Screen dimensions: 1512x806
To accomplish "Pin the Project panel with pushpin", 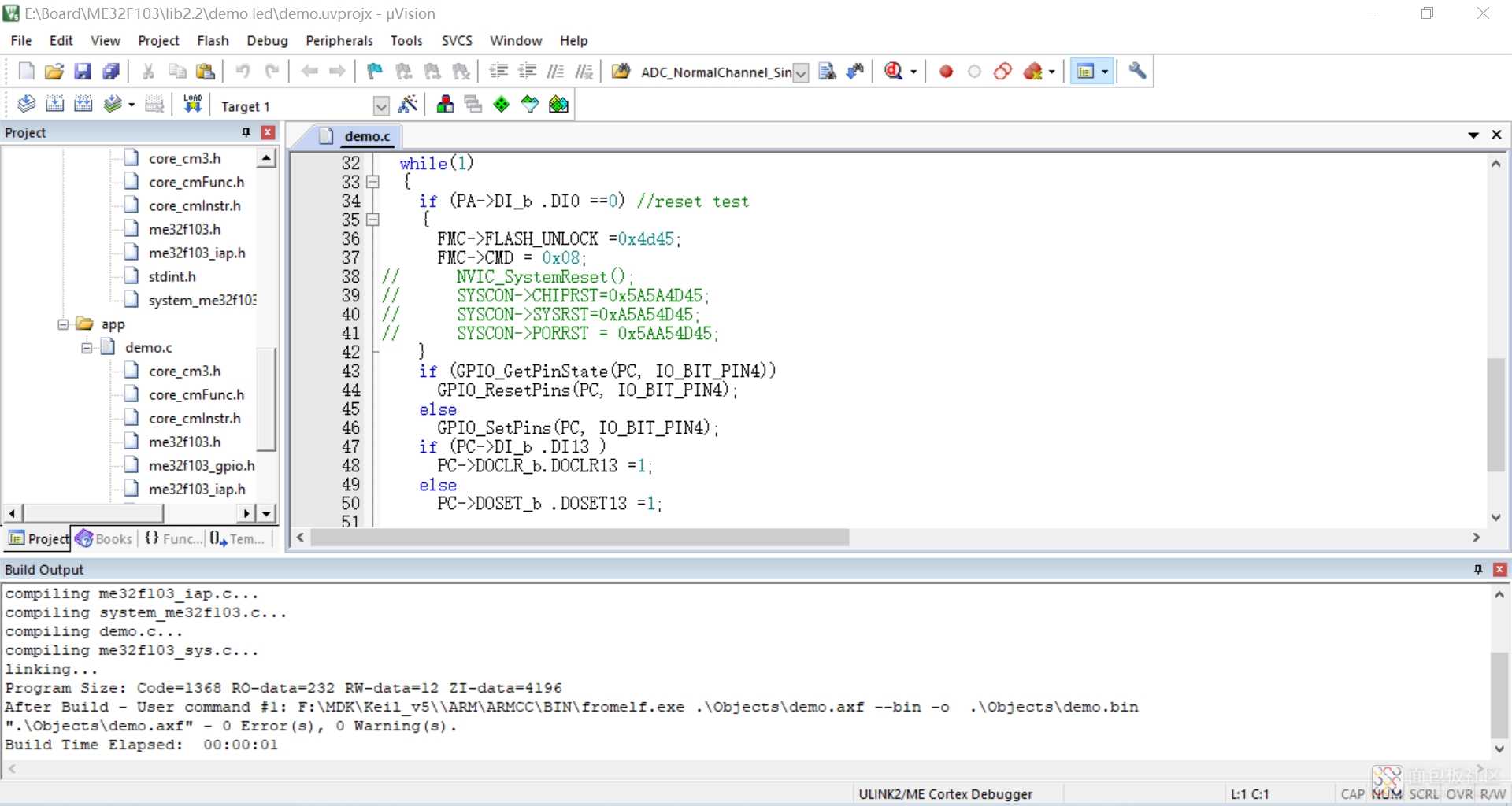I will point(246,132).
